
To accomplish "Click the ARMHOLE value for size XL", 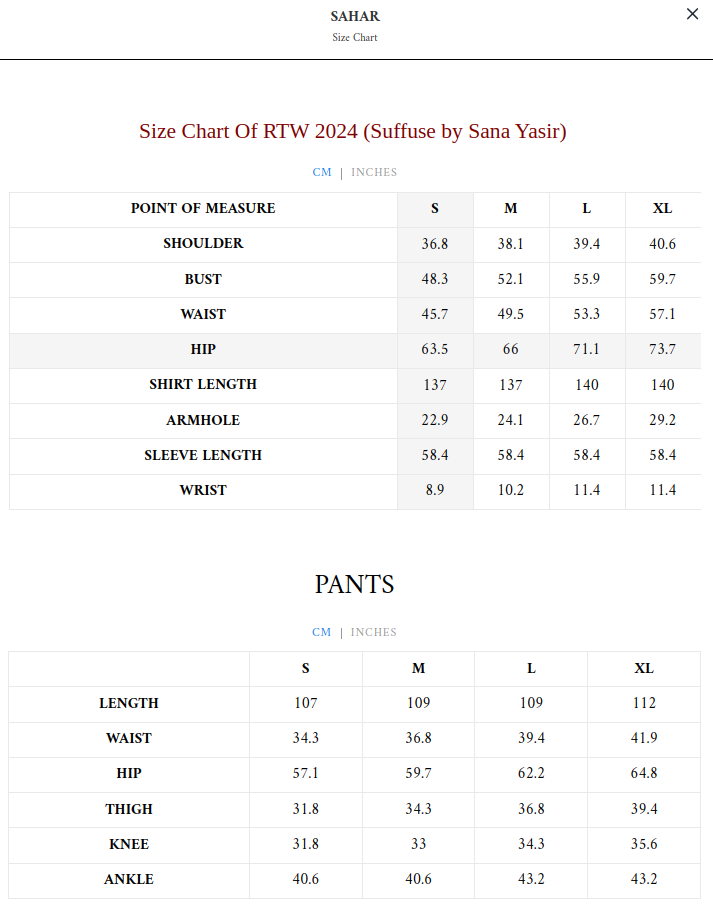I will 663,420.
